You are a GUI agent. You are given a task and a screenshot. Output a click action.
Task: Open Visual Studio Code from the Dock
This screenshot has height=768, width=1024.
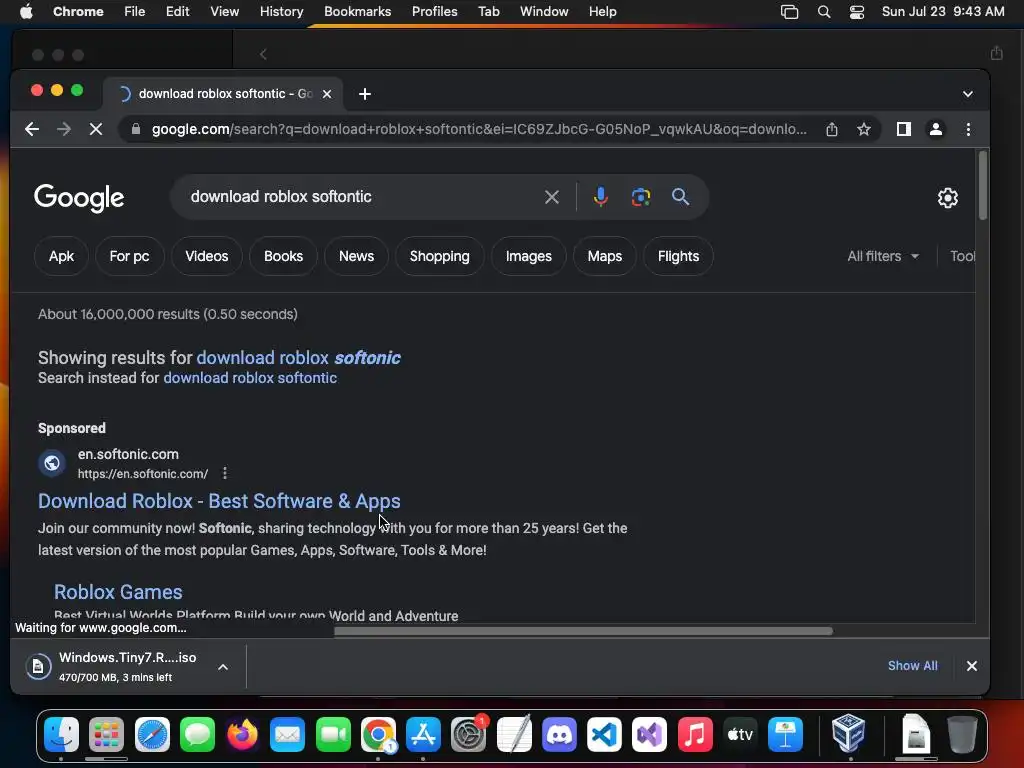pyautogui.click(x=604, y=735)
